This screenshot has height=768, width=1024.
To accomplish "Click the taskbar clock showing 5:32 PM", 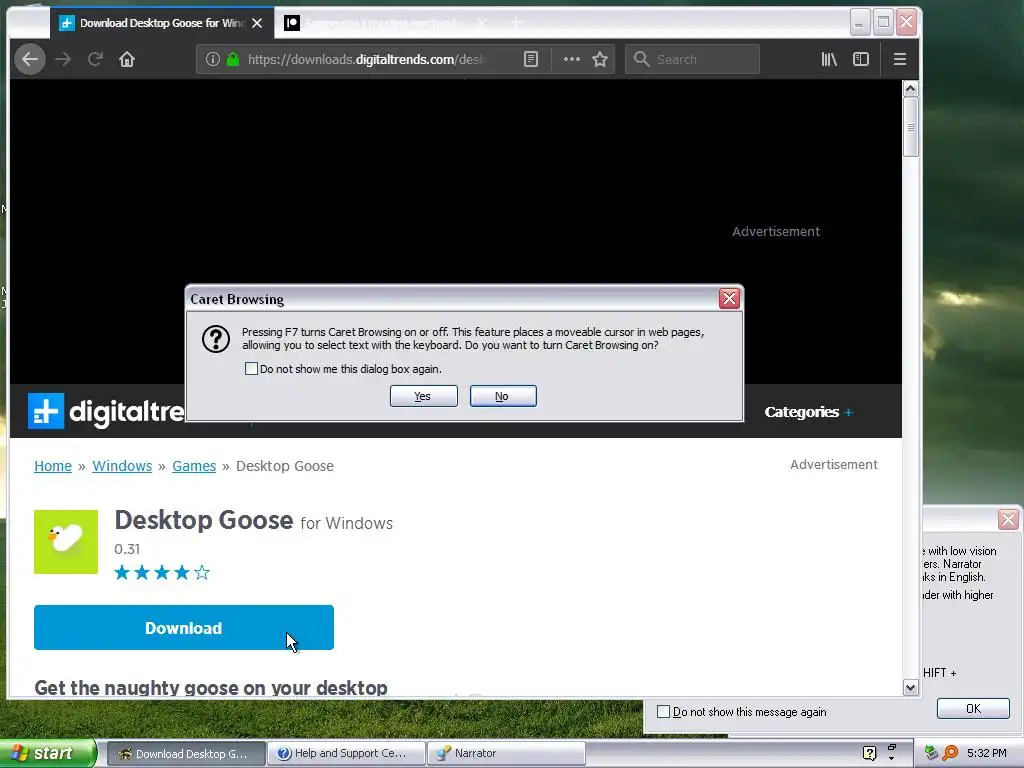I will (x=987, y=754).
